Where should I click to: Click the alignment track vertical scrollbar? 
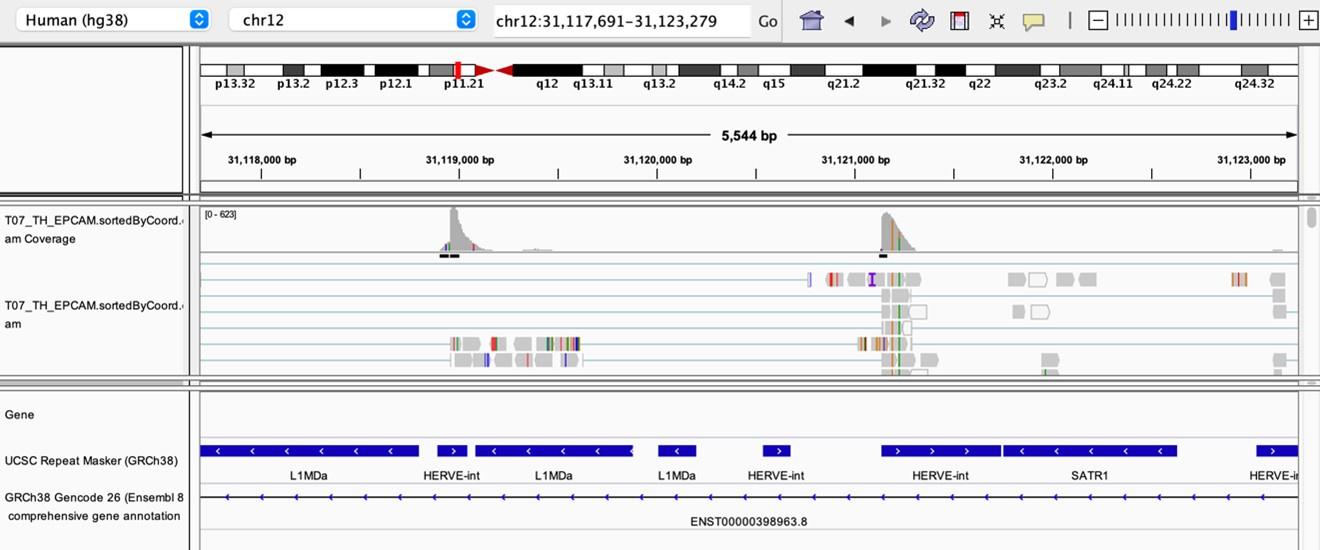click(x=1312, y=219)
